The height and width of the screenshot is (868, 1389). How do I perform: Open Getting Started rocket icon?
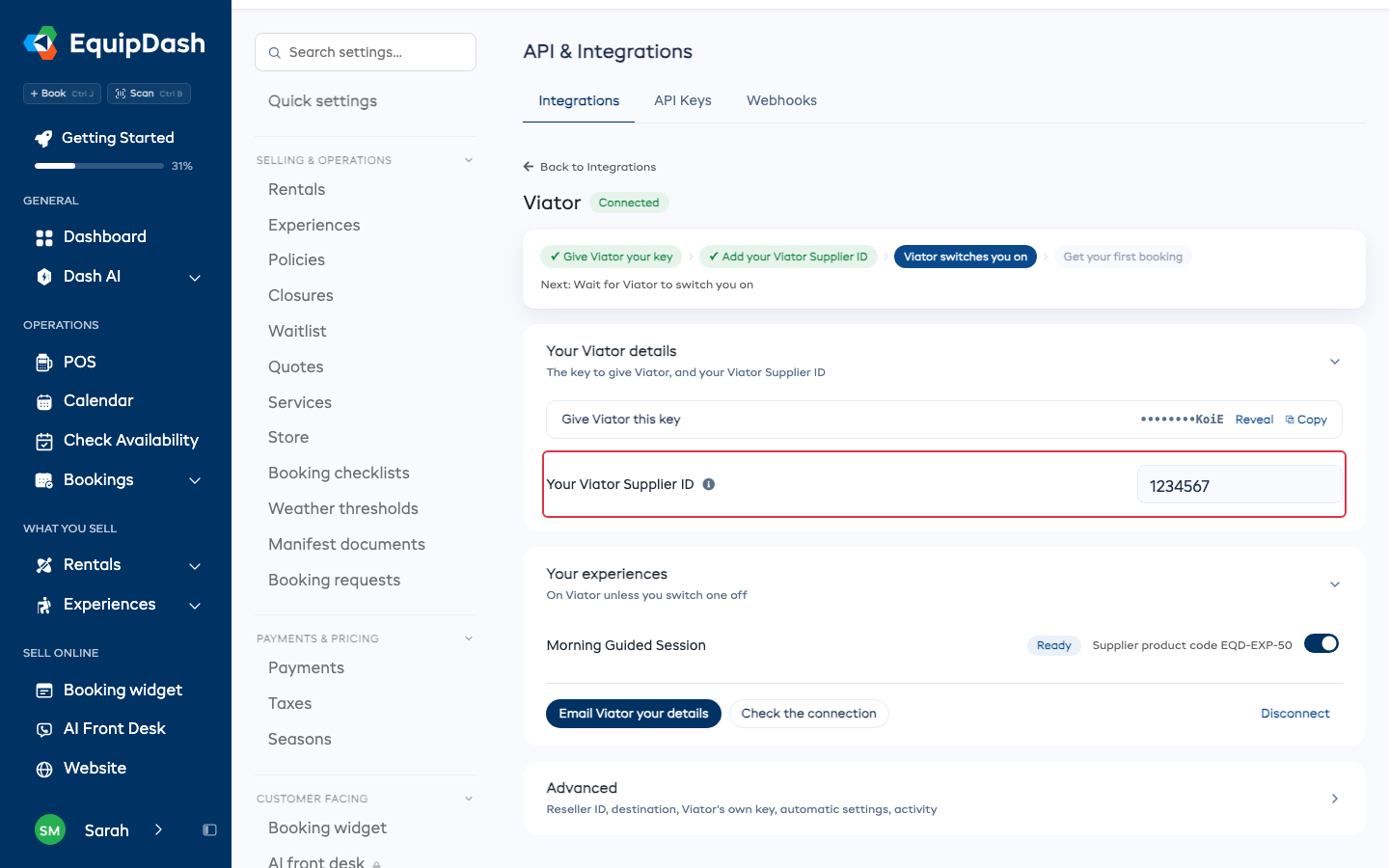(x=43, y=139)
